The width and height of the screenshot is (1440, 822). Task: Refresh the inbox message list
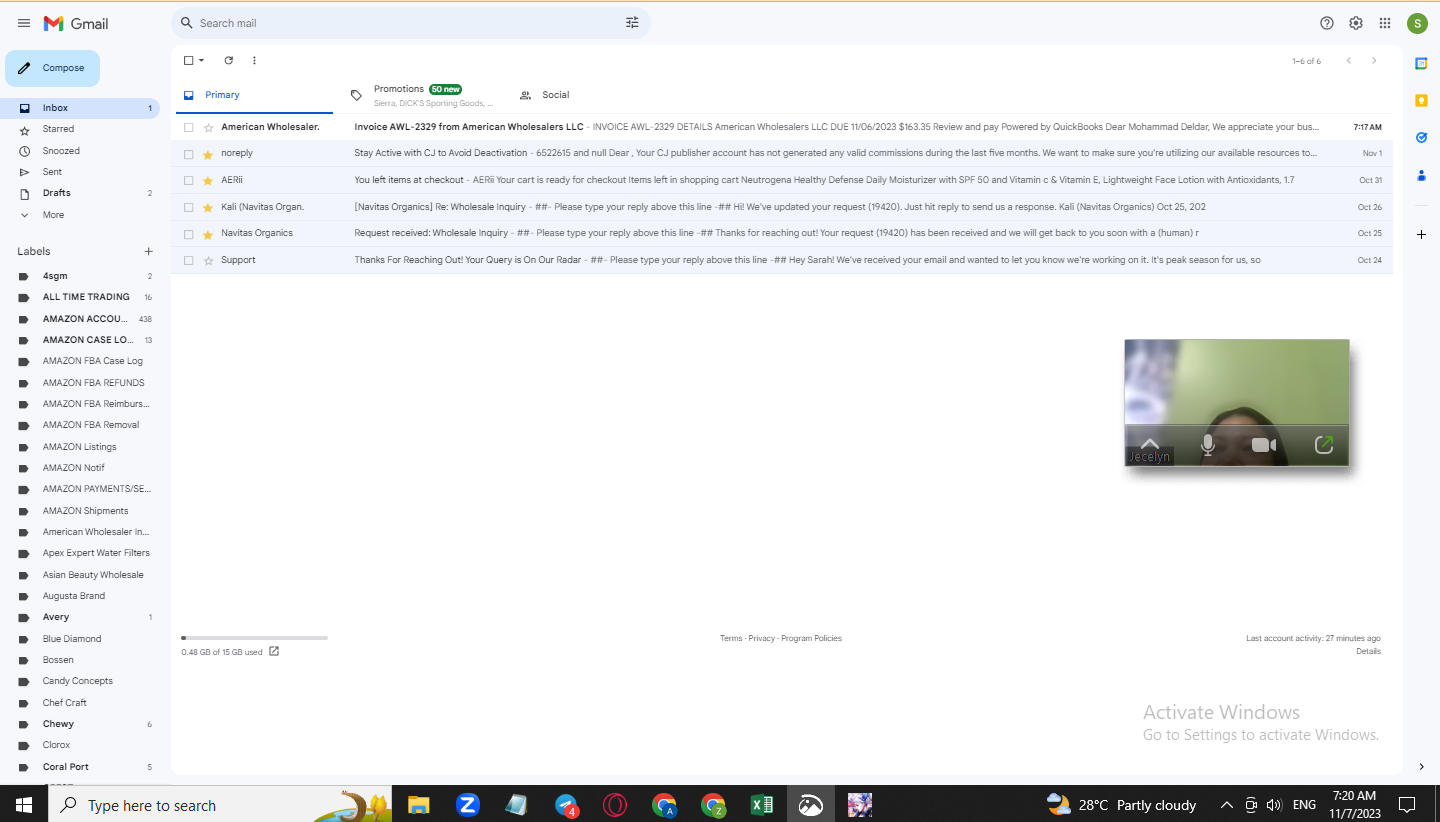coord(228,61)
